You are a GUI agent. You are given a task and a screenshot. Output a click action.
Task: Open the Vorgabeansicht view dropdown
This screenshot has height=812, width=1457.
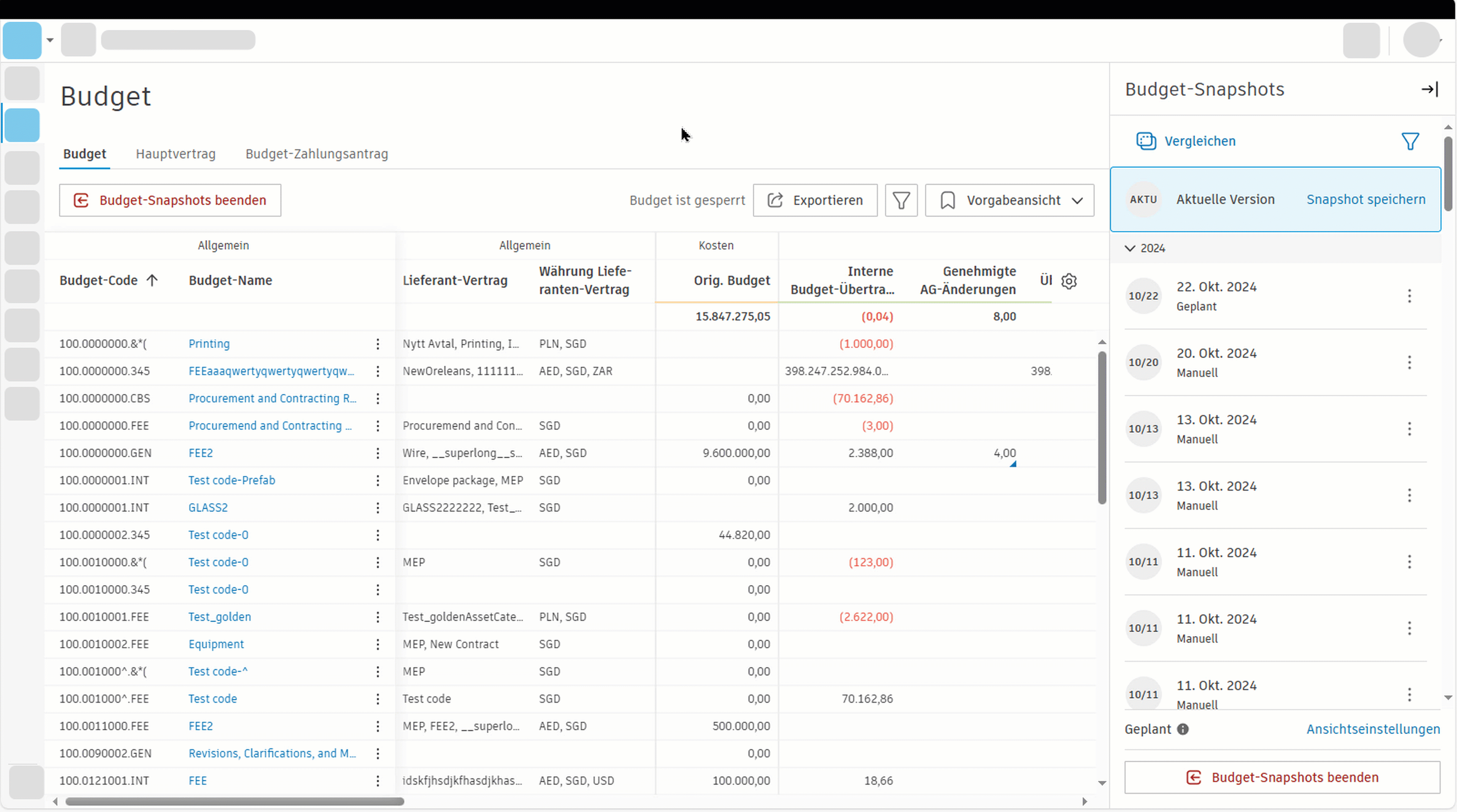pos(1009,200)
